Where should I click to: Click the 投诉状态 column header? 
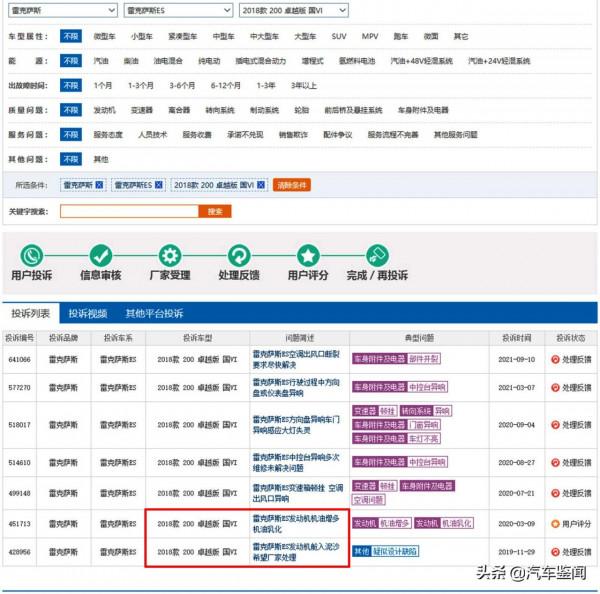tap(571, 338)
